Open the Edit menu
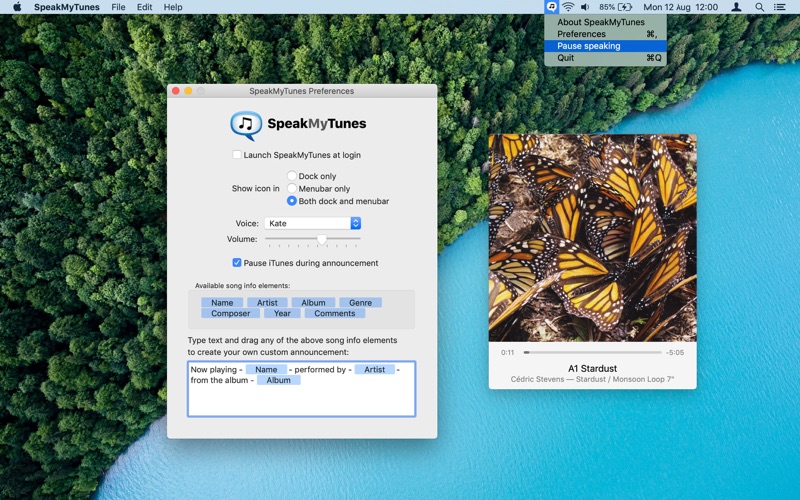The width and height of the screenshot is (800, 500). click(x=144, y=7)
